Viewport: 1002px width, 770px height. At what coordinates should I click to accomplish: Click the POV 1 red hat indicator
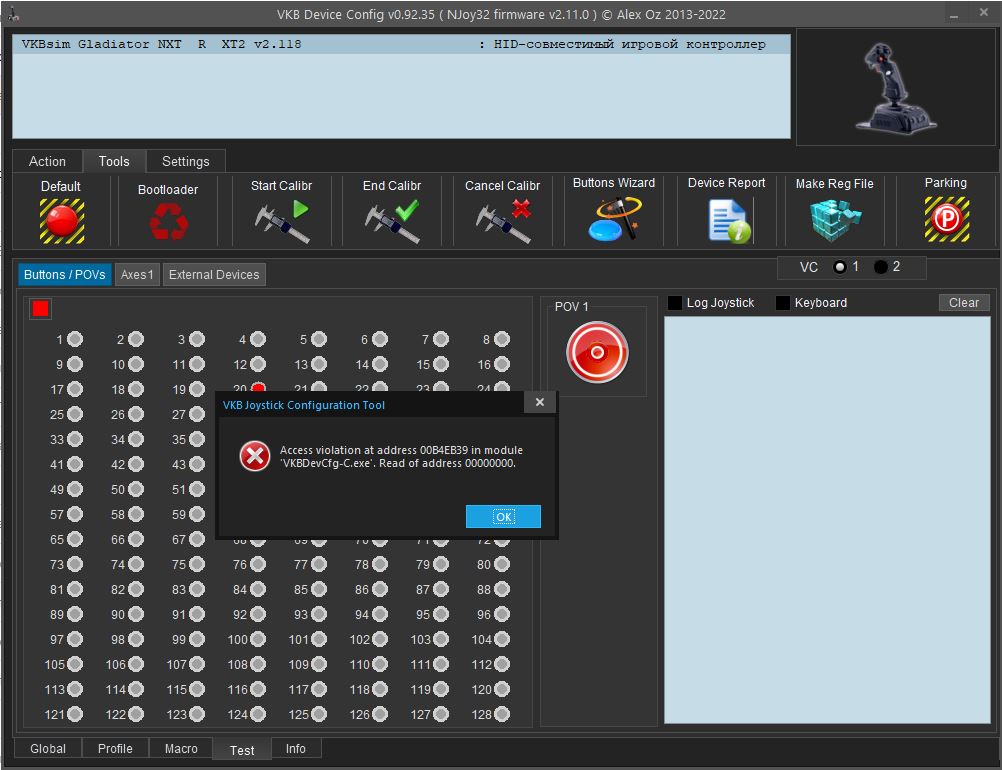pos(597,352)
